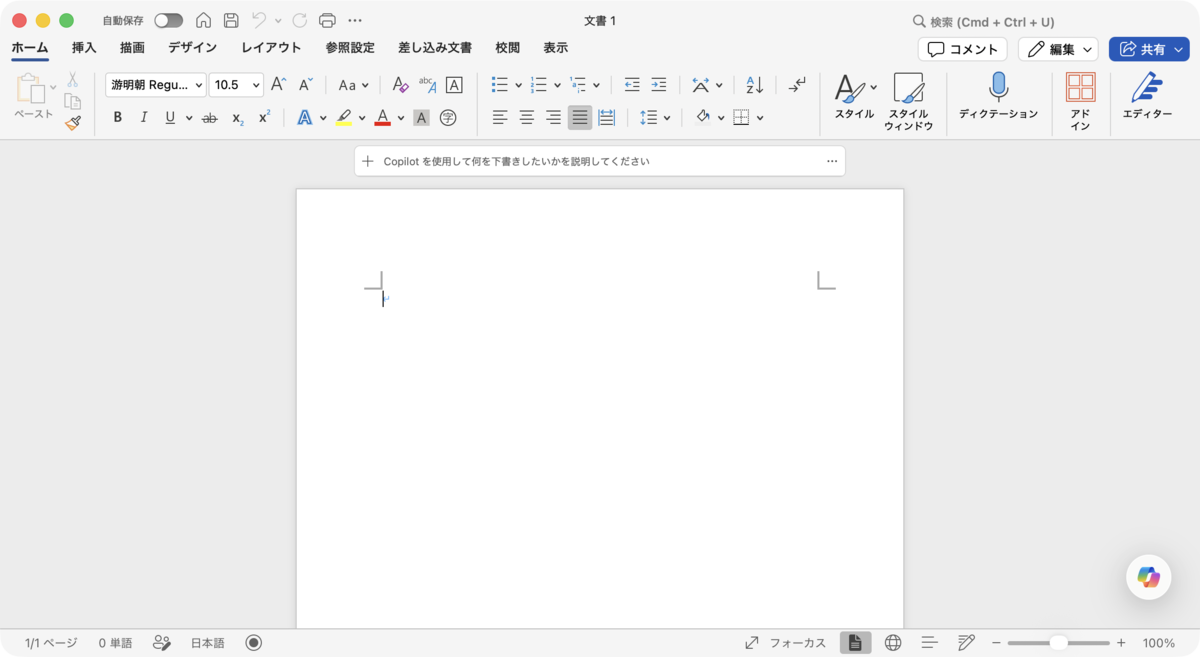Toggle italic formatting

tap(143, 118)
